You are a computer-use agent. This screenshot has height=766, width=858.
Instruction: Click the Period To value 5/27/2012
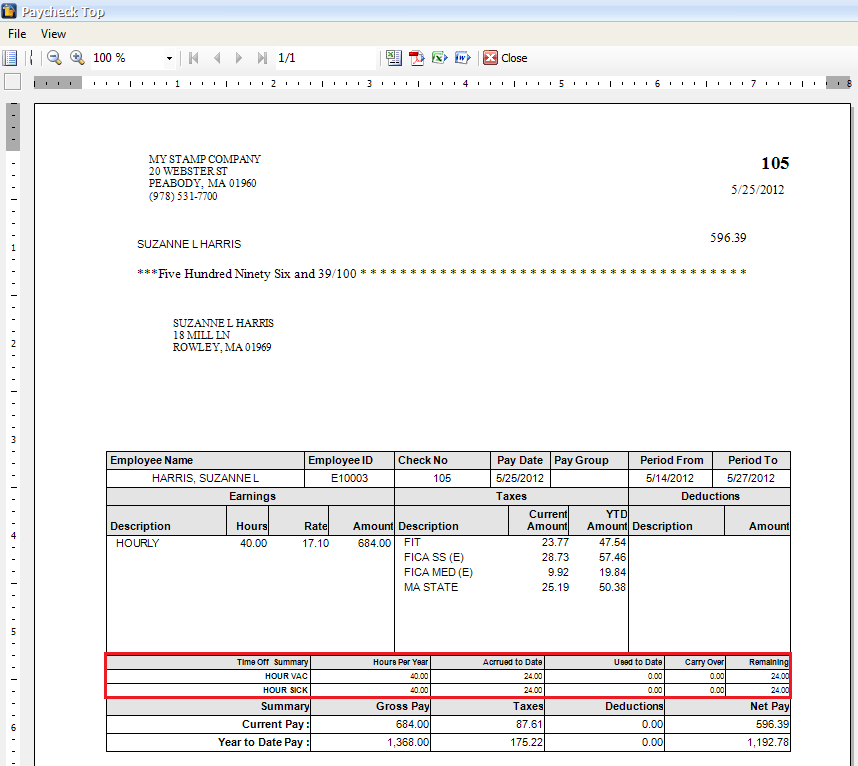tap(751, 478)
